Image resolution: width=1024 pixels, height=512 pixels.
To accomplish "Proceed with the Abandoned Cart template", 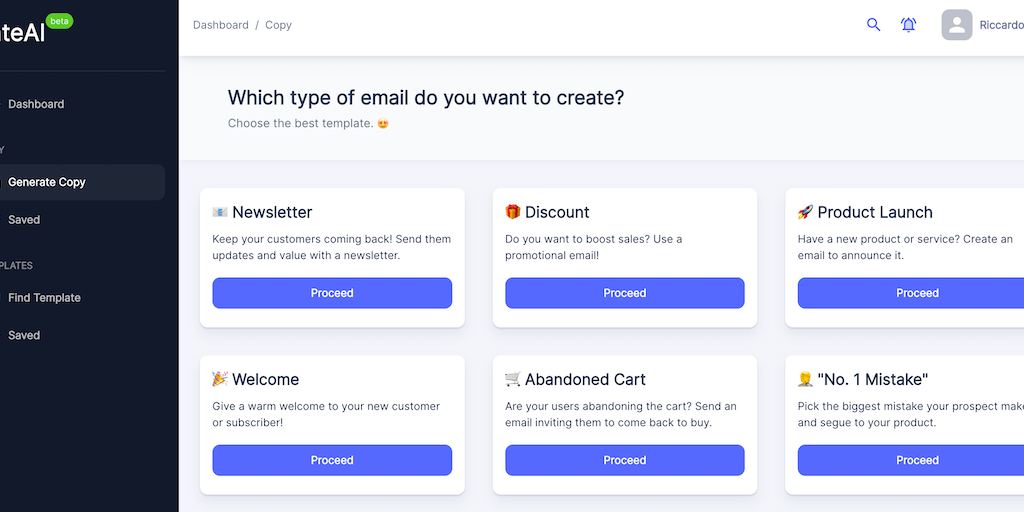I will tap(625, 460).
